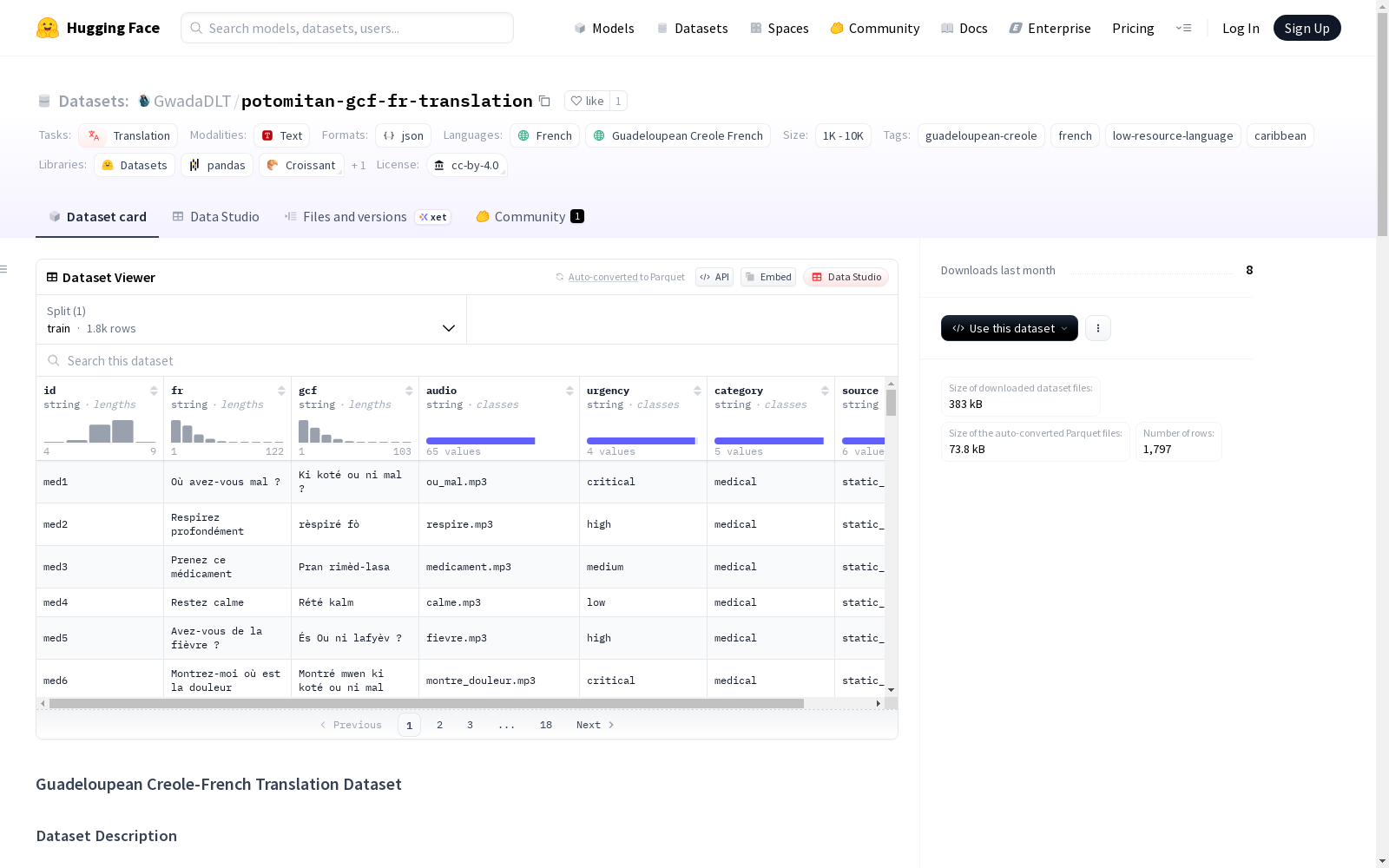Click the caribbean tag
This screenshot has height=868, width=1389.
click(x=1280, y=135)
